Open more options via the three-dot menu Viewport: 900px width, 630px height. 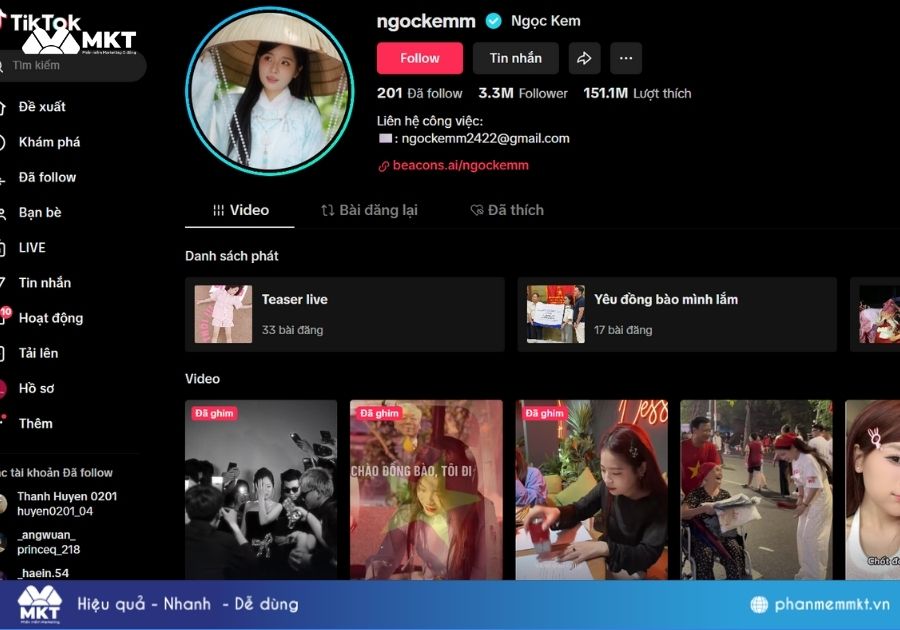coord(626,58)
